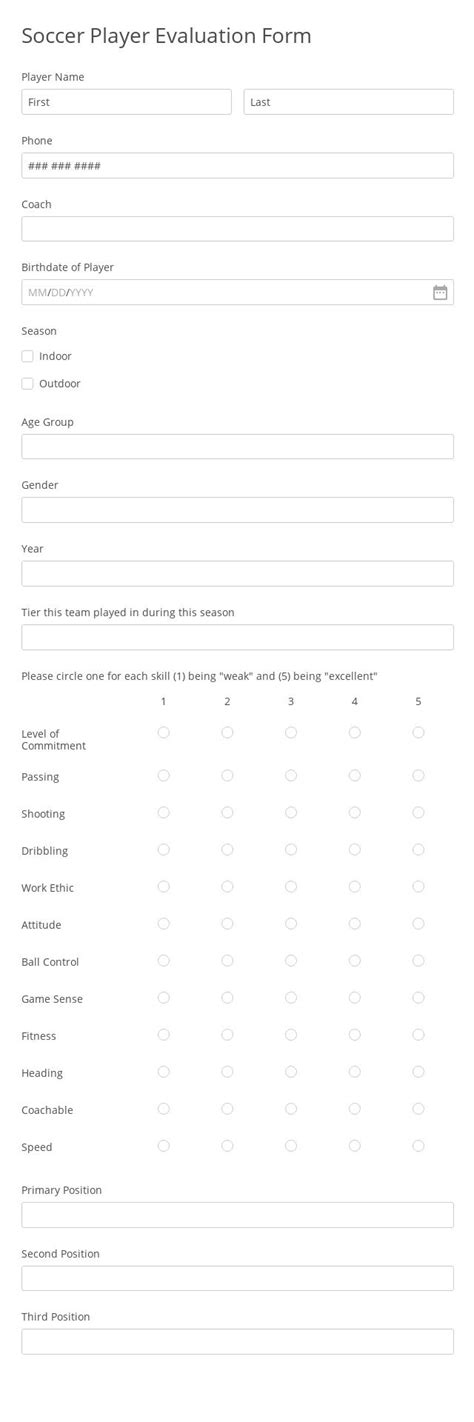This screenshot has width=474, height=1422.
Task: Focus the Birthdate of Player field
Action: coord(238,292)
